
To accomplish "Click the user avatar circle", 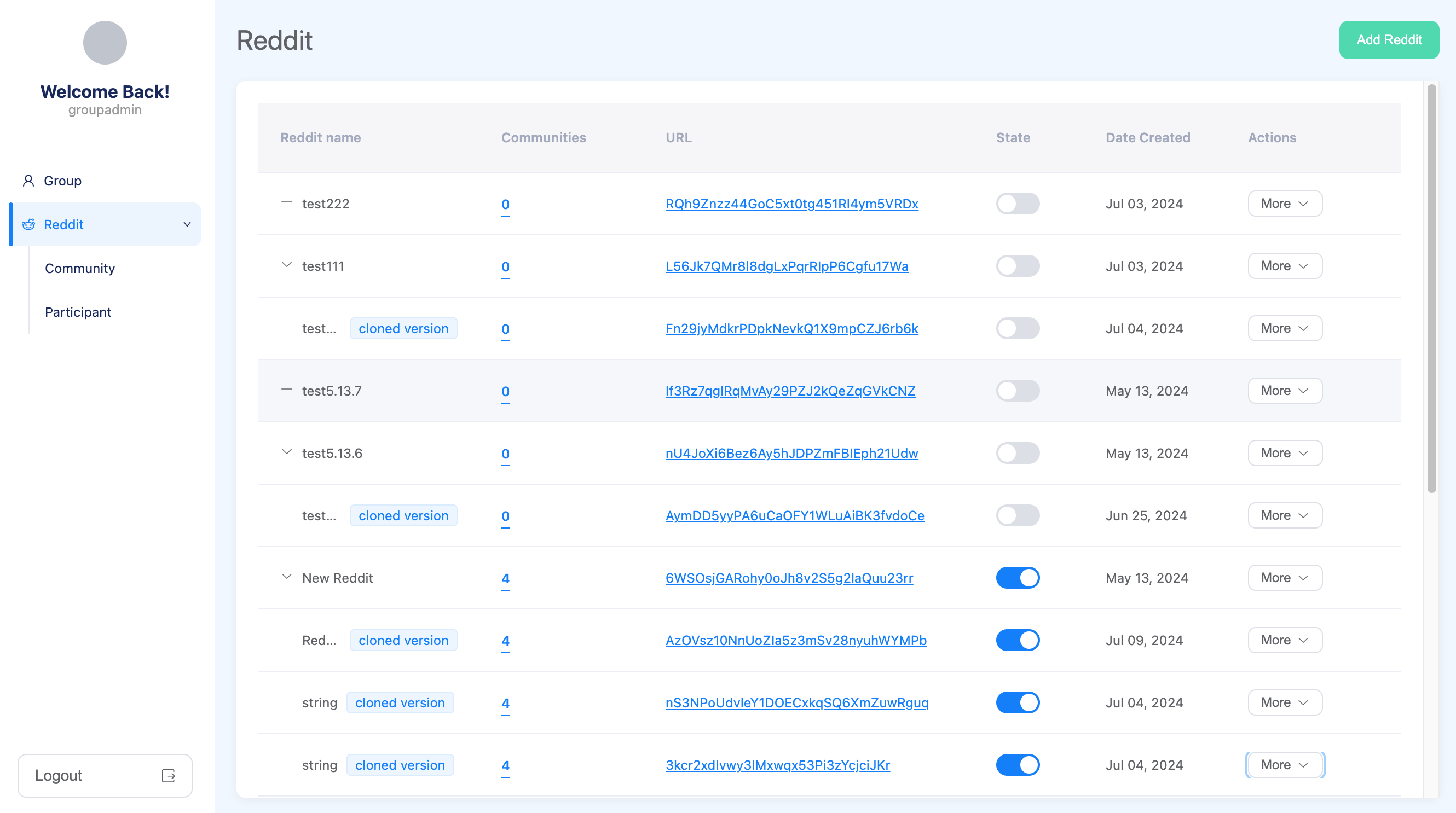I will 105,42.
